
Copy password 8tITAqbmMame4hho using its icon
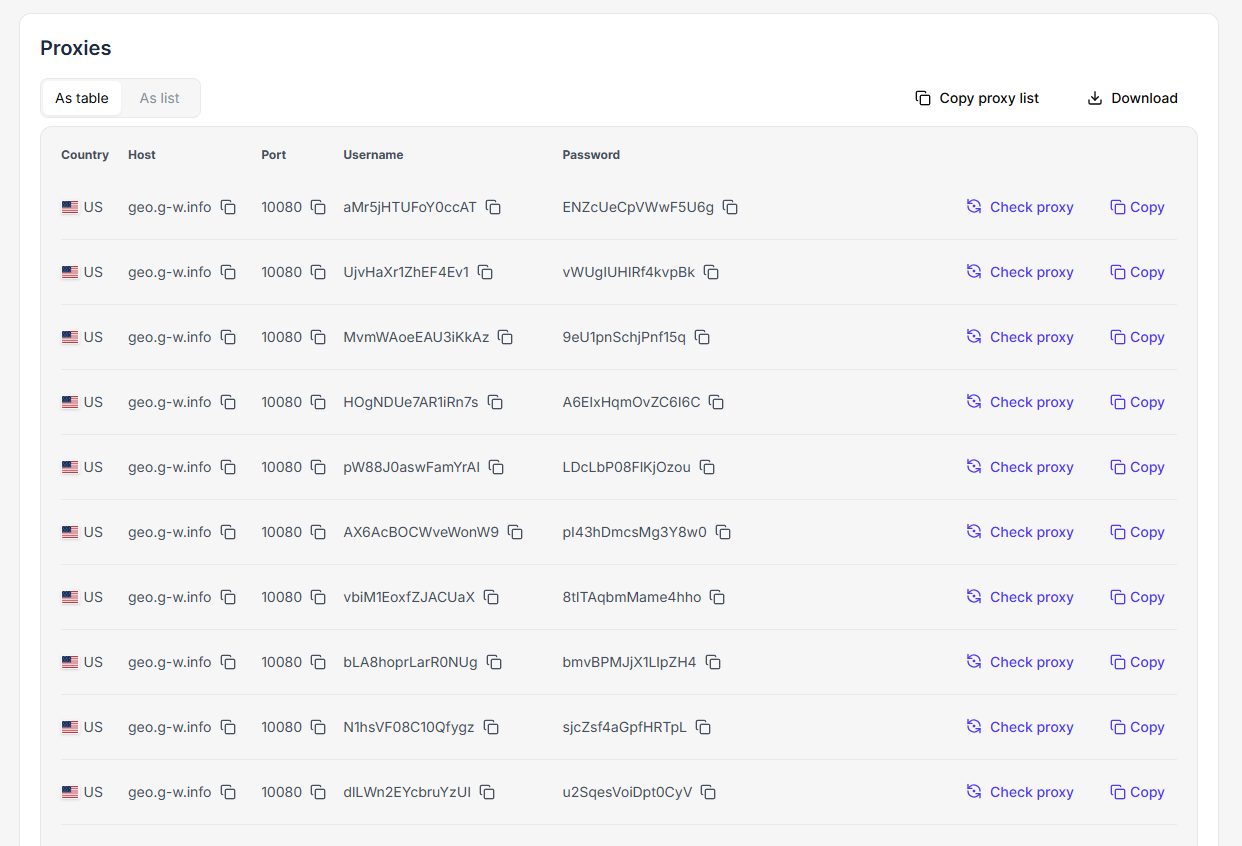[x=717, y=597]
